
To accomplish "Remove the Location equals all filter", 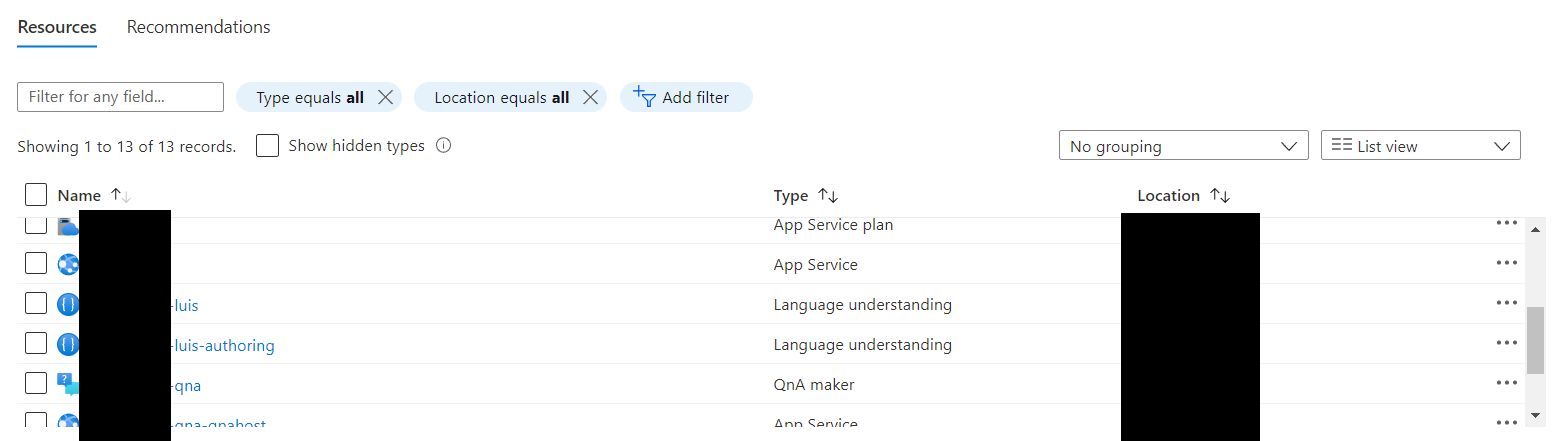I will click(590, 97).
